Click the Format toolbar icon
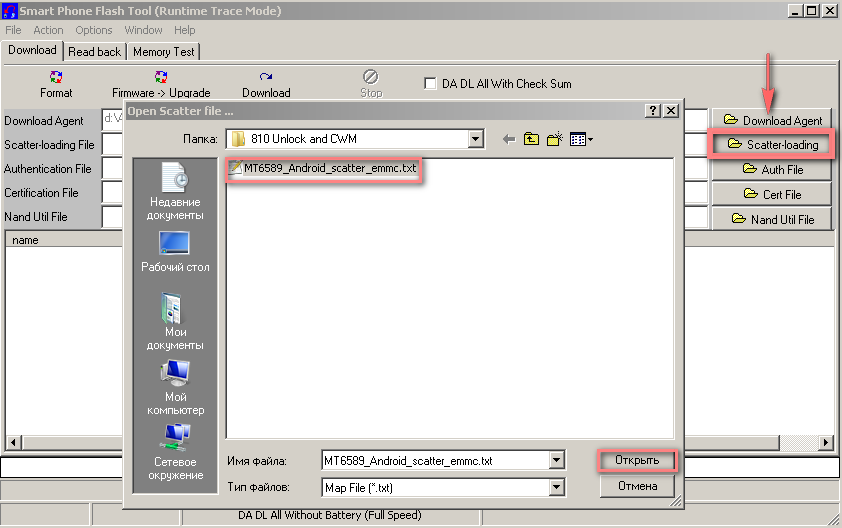The image size is (842, 528). pyautogui.click(x=56, y=77)
